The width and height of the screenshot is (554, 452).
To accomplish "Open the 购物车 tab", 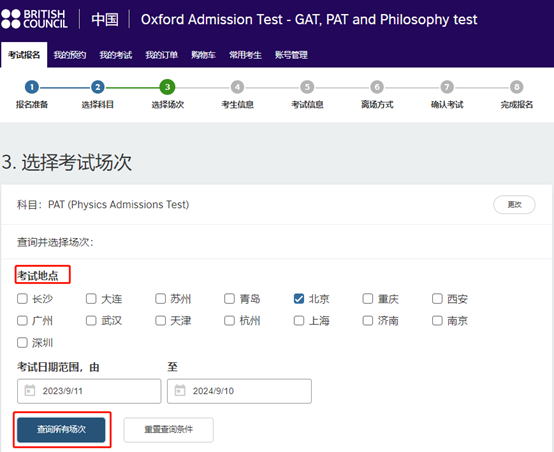I will tap(203, 55).
